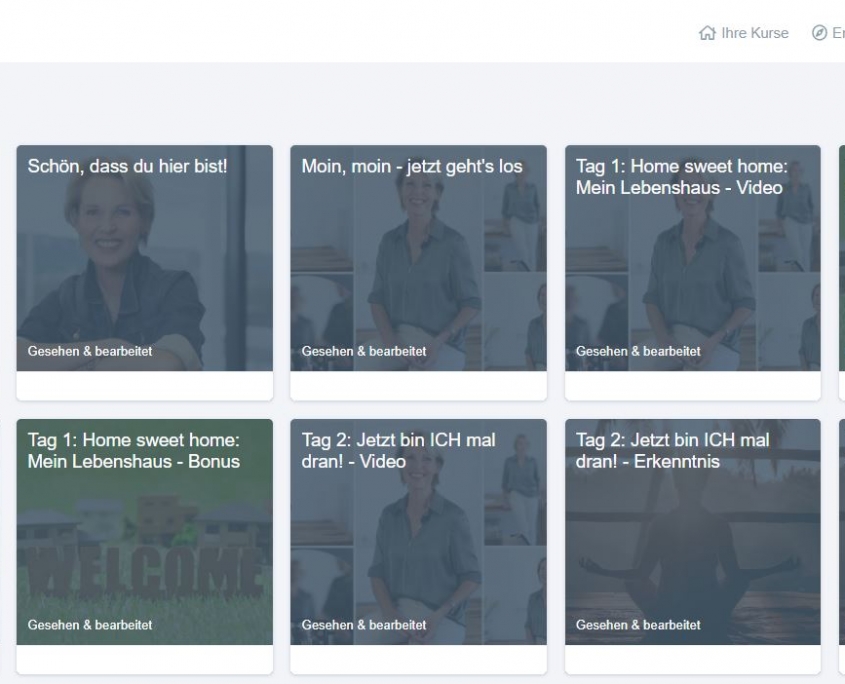Select title 'Tag 1: Mein Lebenshaus - Bonus'
The image size is (845, 684).
pos(134,451)
